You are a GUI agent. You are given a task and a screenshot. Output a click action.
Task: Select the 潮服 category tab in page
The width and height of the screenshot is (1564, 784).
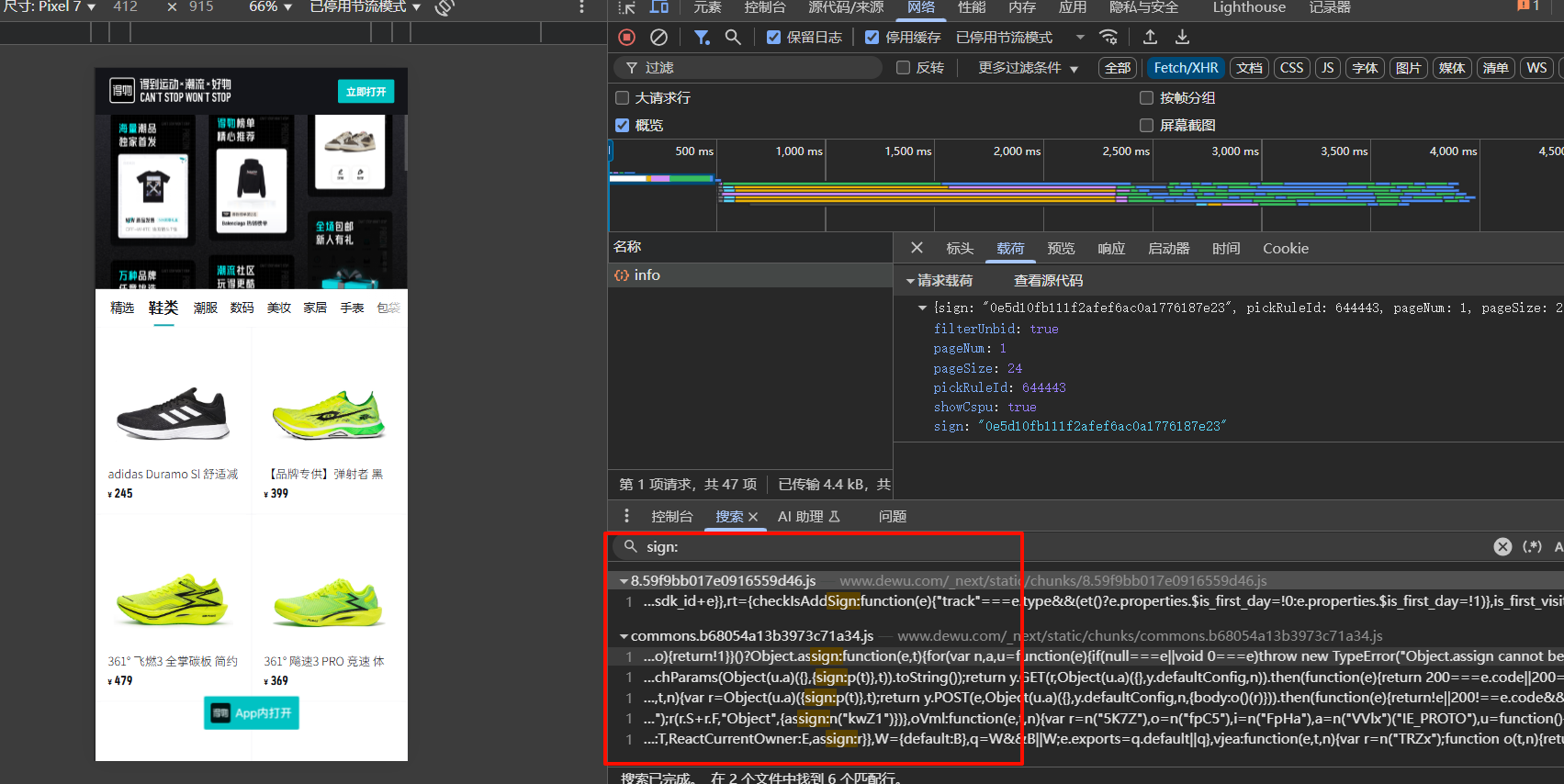[206, 308]
